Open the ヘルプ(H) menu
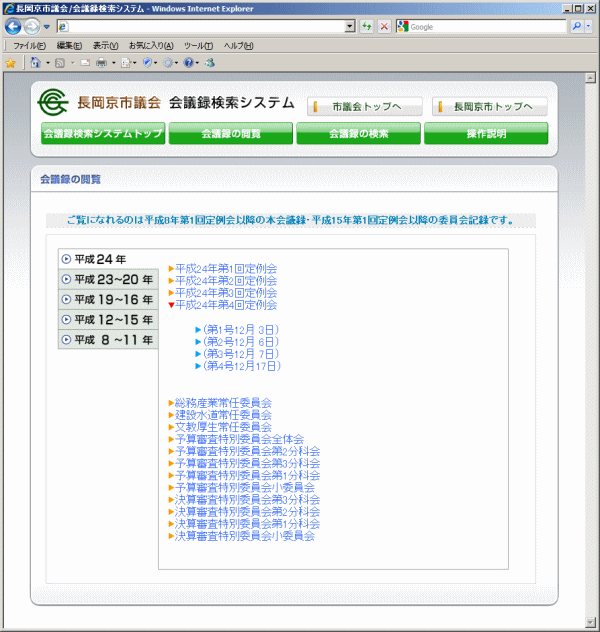Screen dimensions: 600x632 coord(239,46)
